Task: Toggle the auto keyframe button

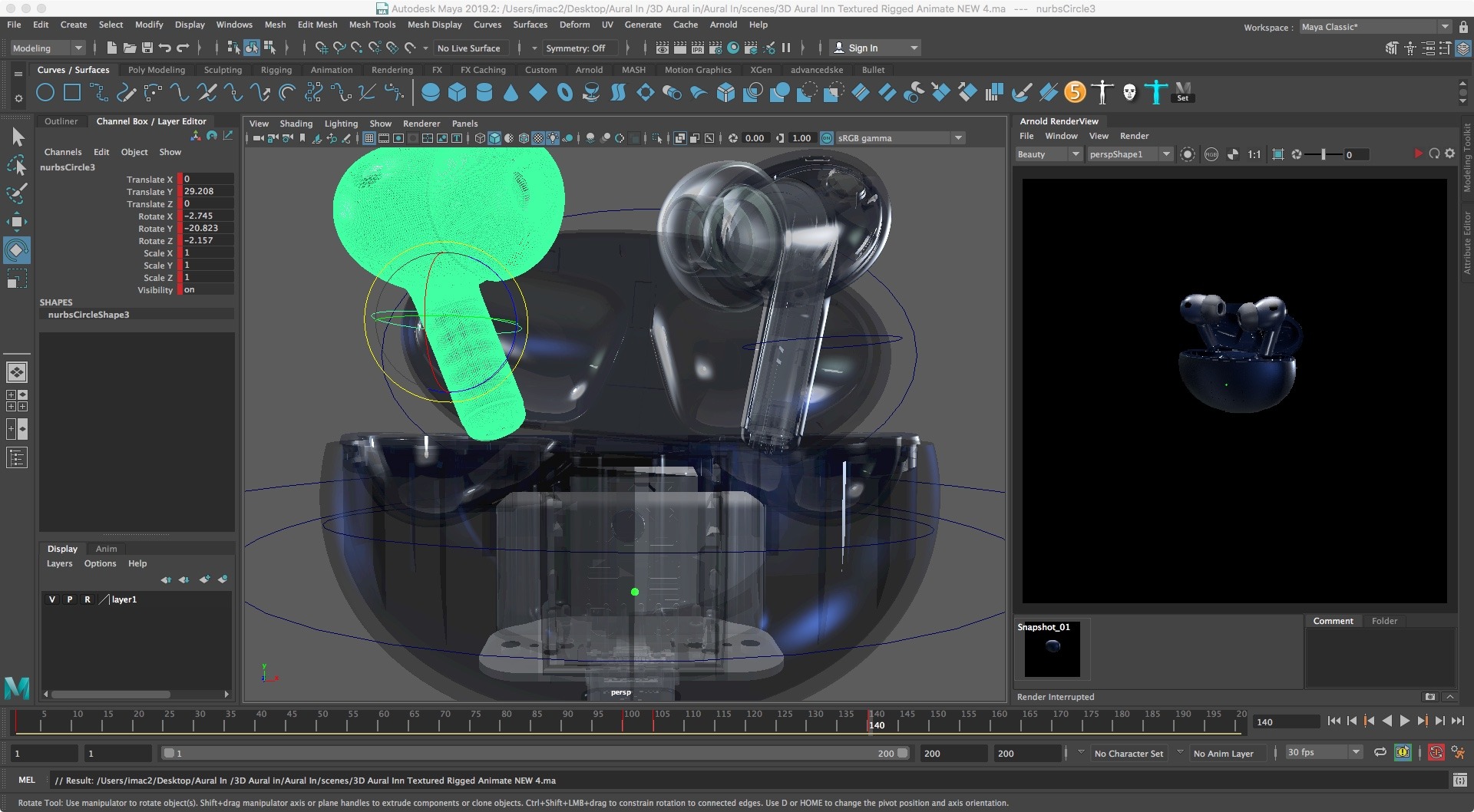Action: (x=1436, y=753)
